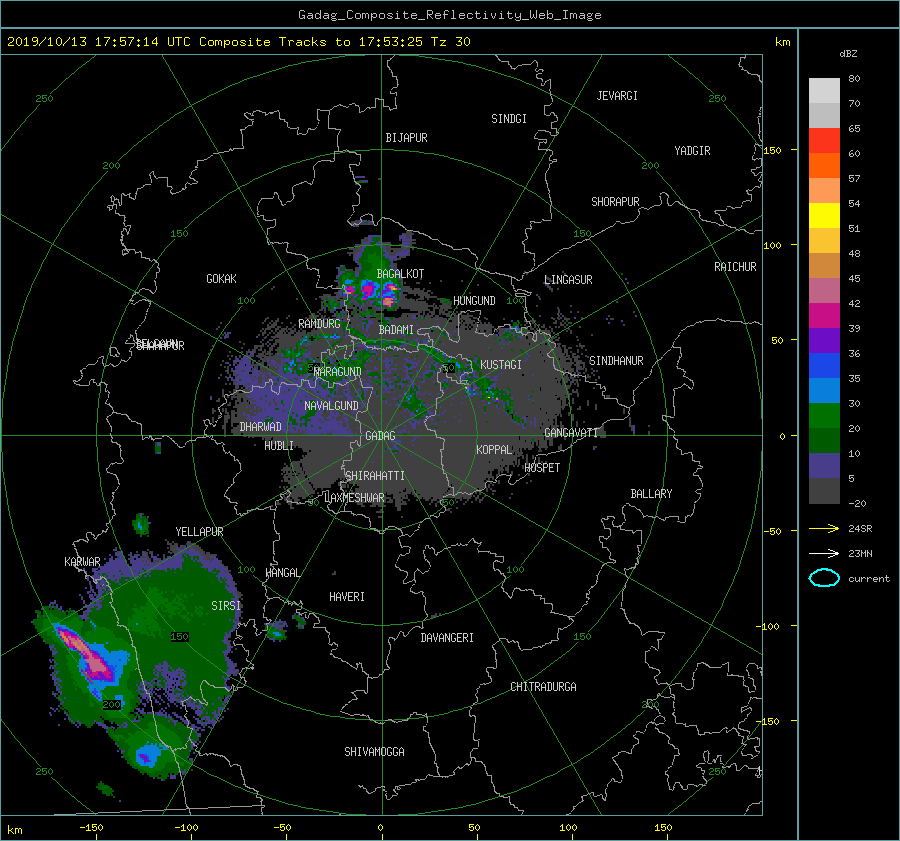Click the NAVALGUND town label
900x841 pixels.
coord(331,406)
